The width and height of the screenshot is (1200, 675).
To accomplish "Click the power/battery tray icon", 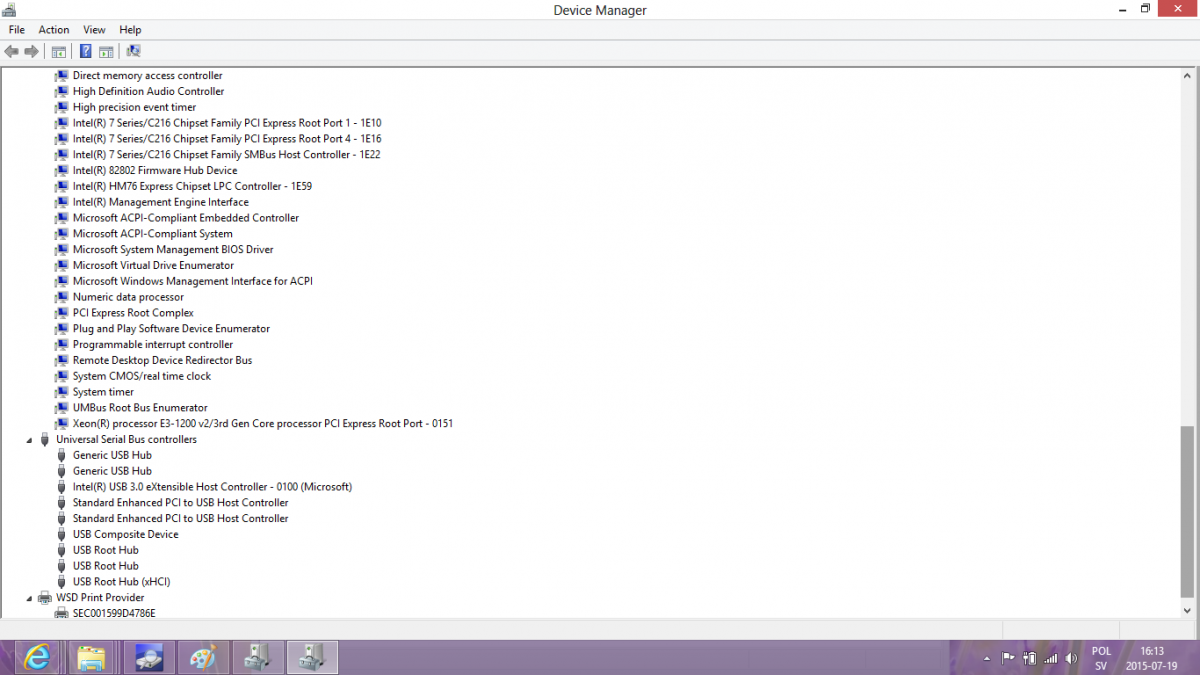I will coord(1029,658).
